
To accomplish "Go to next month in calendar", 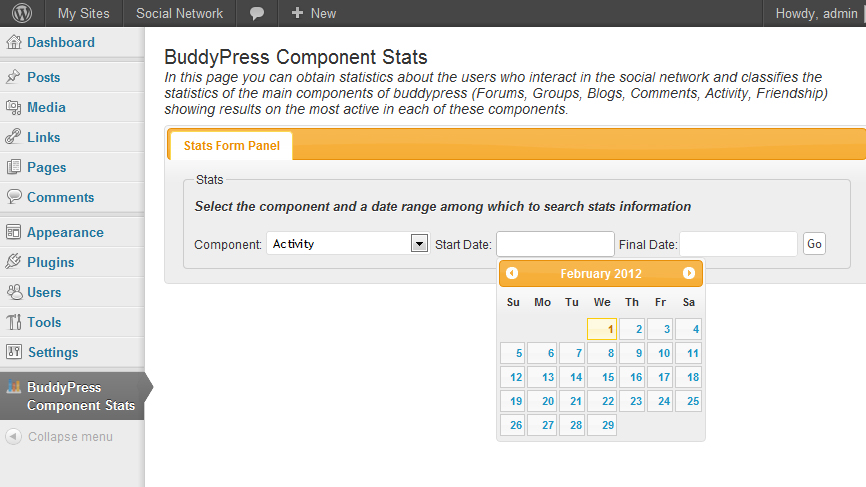I will pos(689,273).
